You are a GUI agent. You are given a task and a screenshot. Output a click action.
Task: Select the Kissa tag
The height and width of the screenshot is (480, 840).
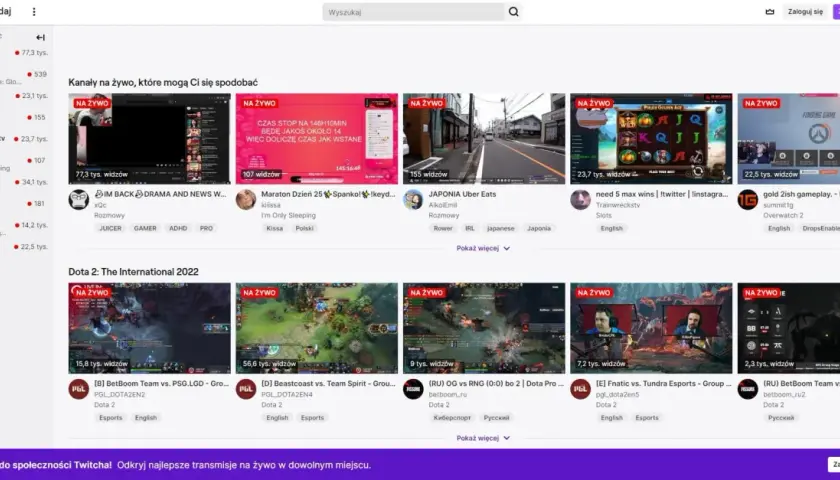coord(275,228)
